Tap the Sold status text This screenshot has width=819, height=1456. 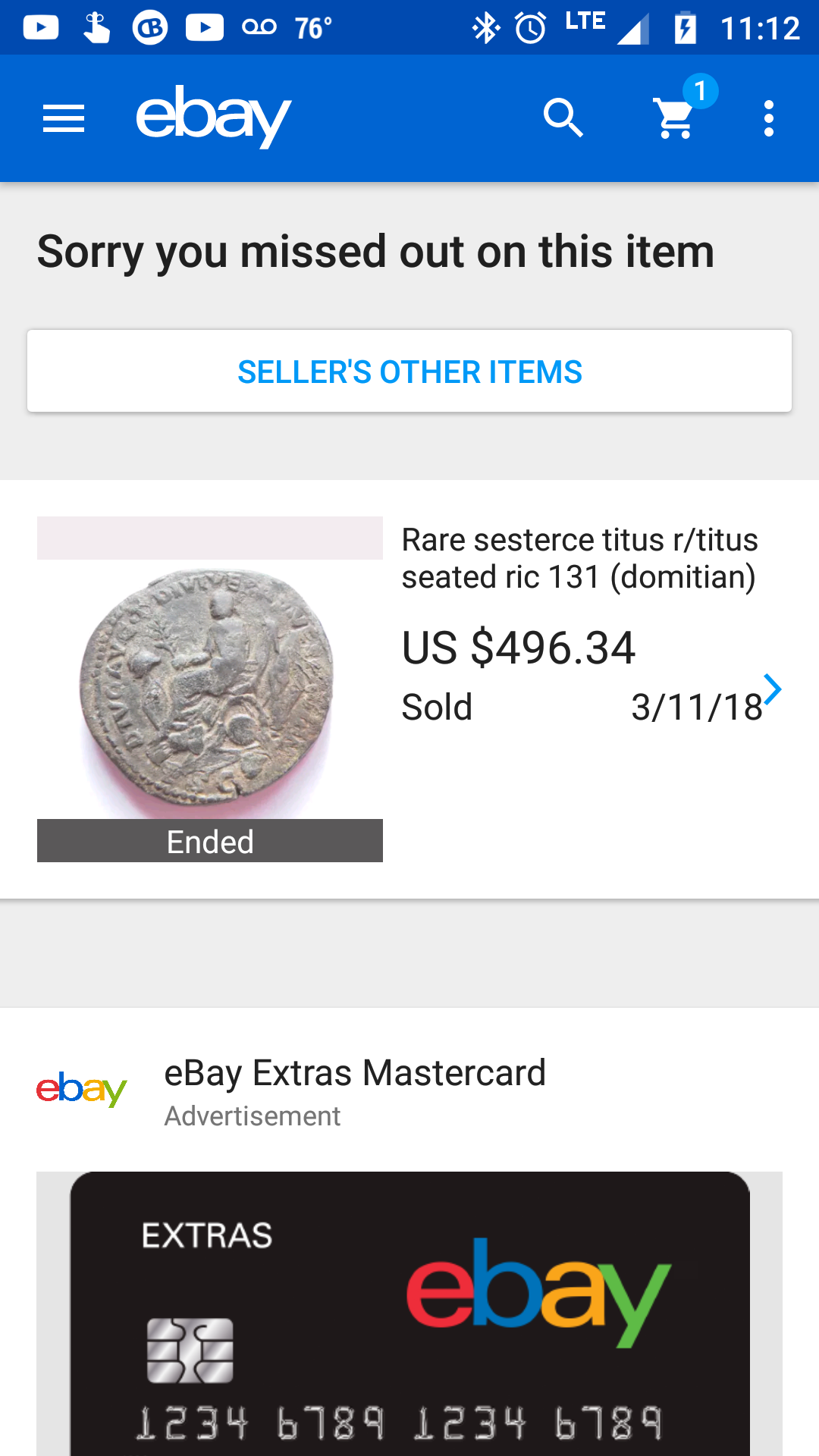(x=437, y=708)
